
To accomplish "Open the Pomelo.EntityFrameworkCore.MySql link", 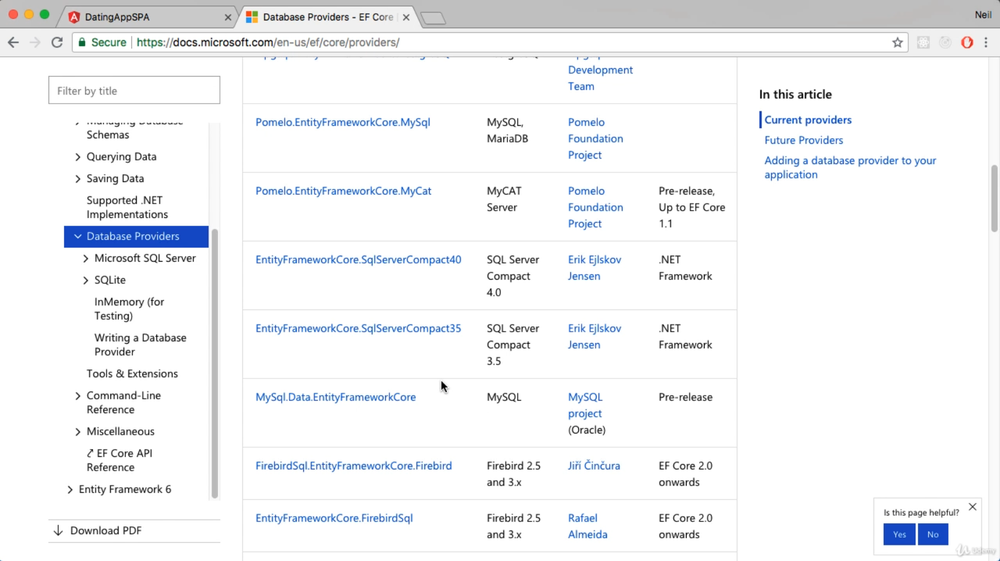I will [x=342, y=122].
